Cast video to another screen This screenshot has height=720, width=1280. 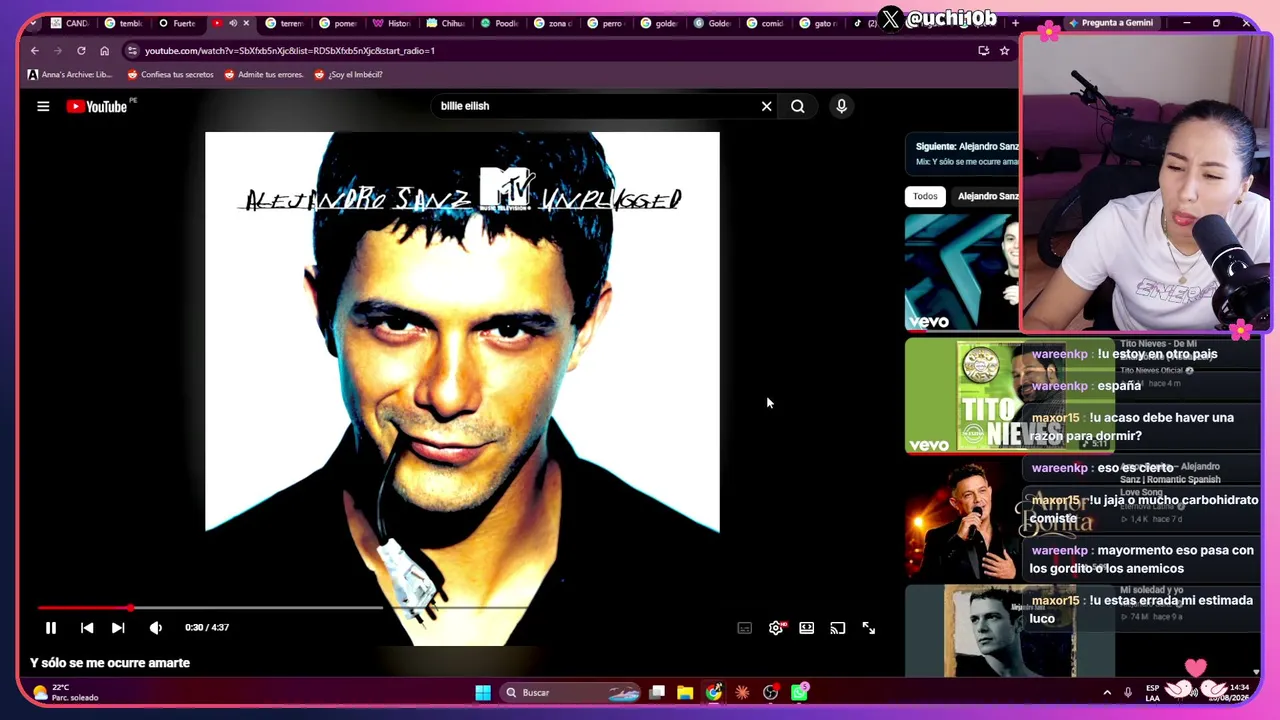pos(838,628)
